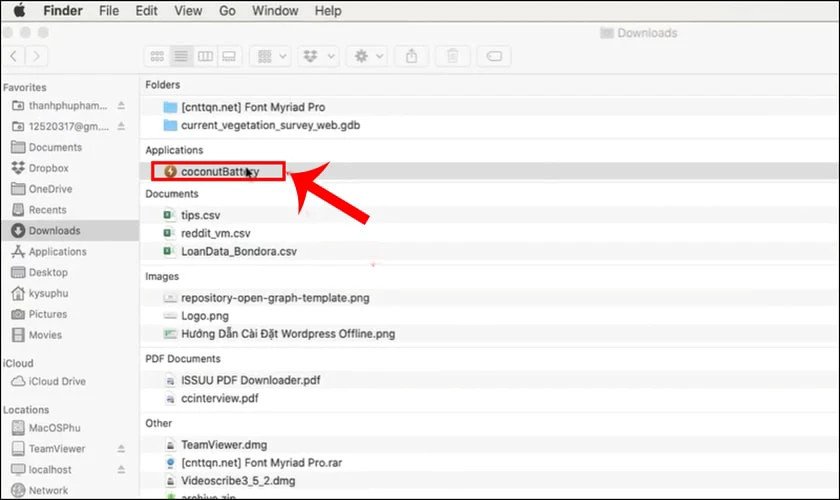This screenshot has height=500, width=840.
Task: Open the View menu in menu bar
Action: pos(187,11)
